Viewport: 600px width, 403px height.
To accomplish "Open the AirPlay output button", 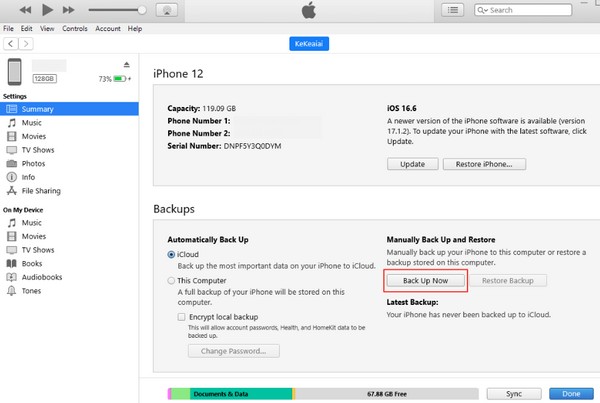I will (x=167, y=10).
